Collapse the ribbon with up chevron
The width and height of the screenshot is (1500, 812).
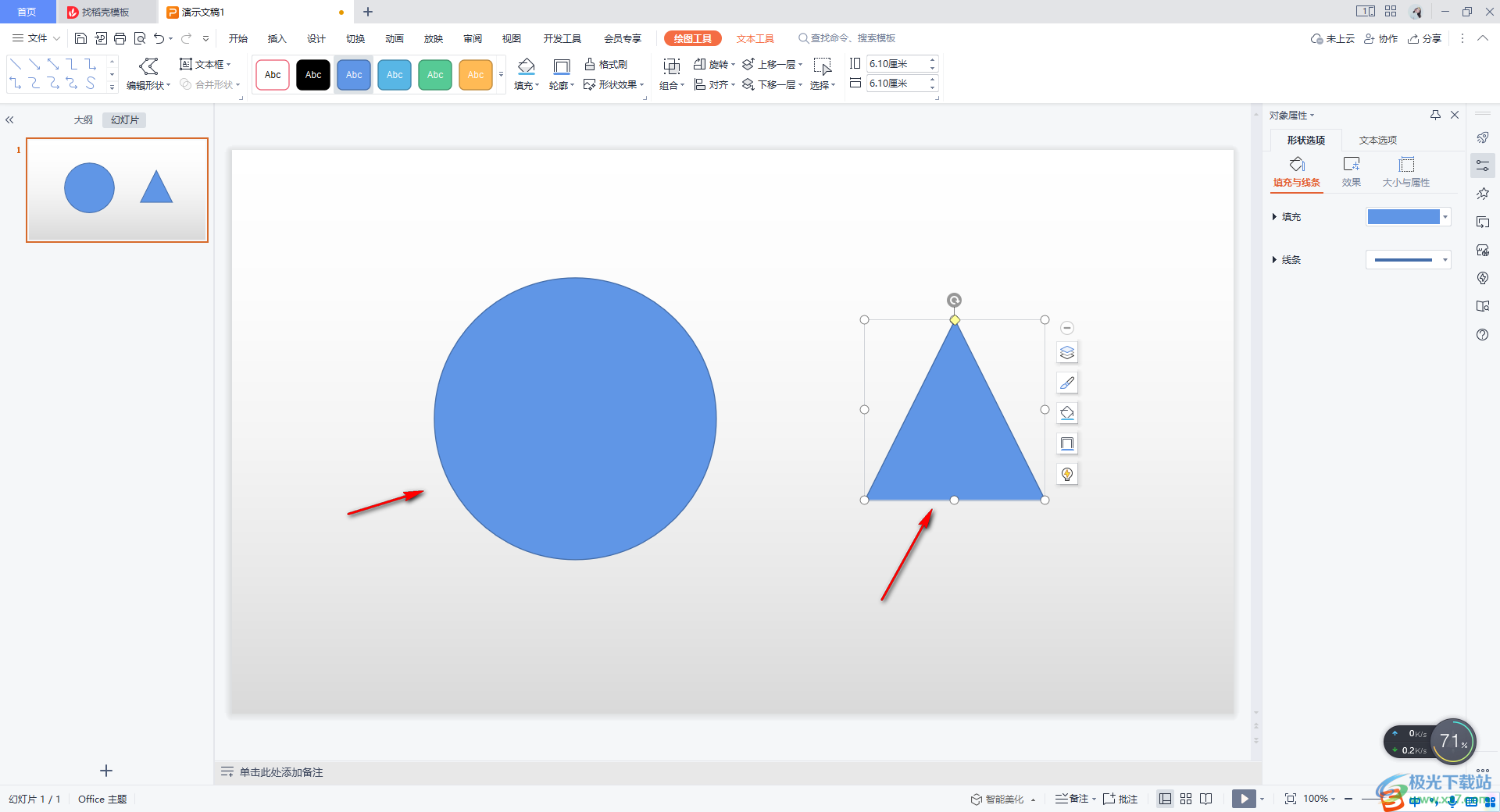click(1483, 38)
